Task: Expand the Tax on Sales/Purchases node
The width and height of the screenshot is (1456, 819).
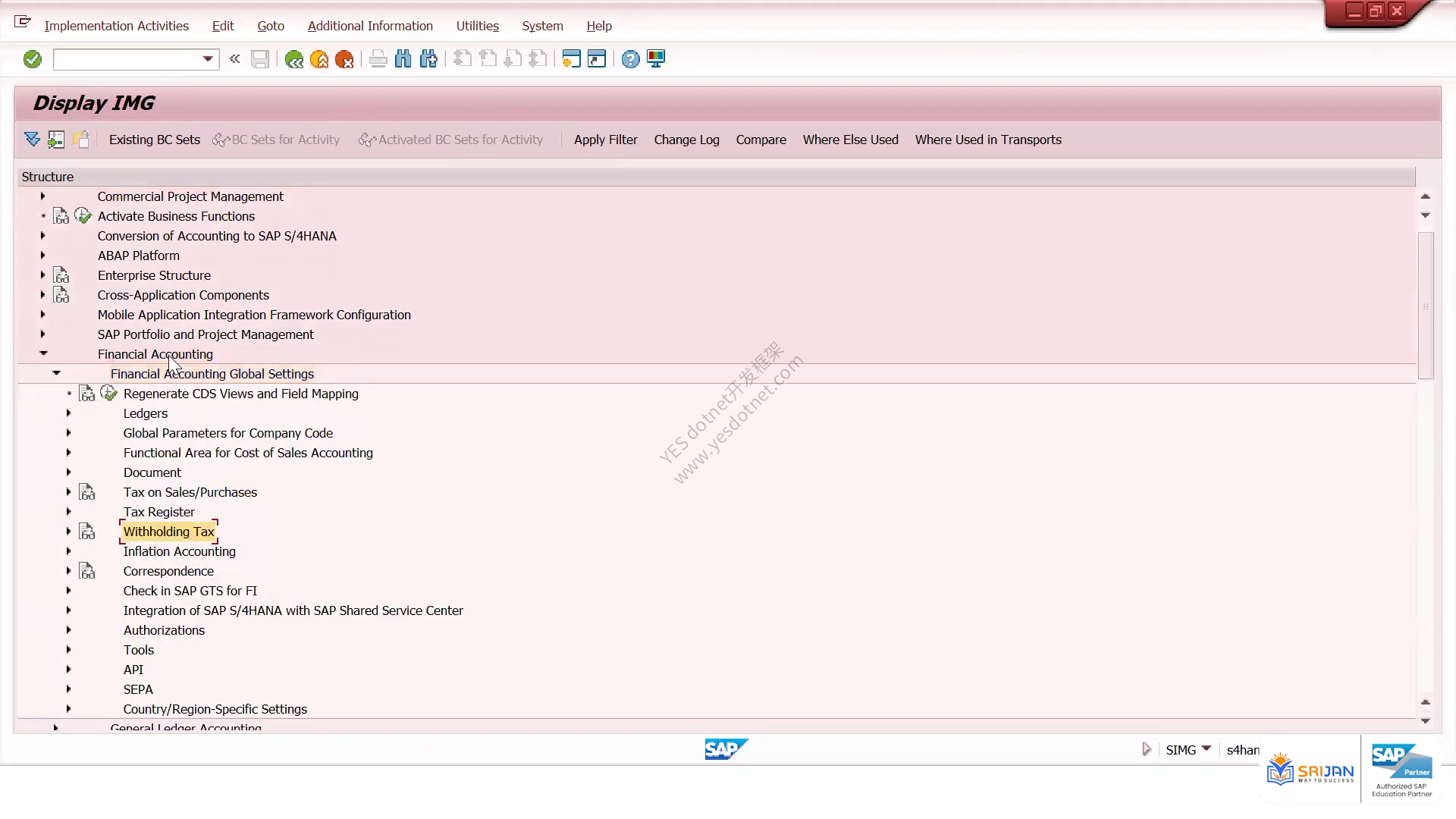Action: coord(68,492)
